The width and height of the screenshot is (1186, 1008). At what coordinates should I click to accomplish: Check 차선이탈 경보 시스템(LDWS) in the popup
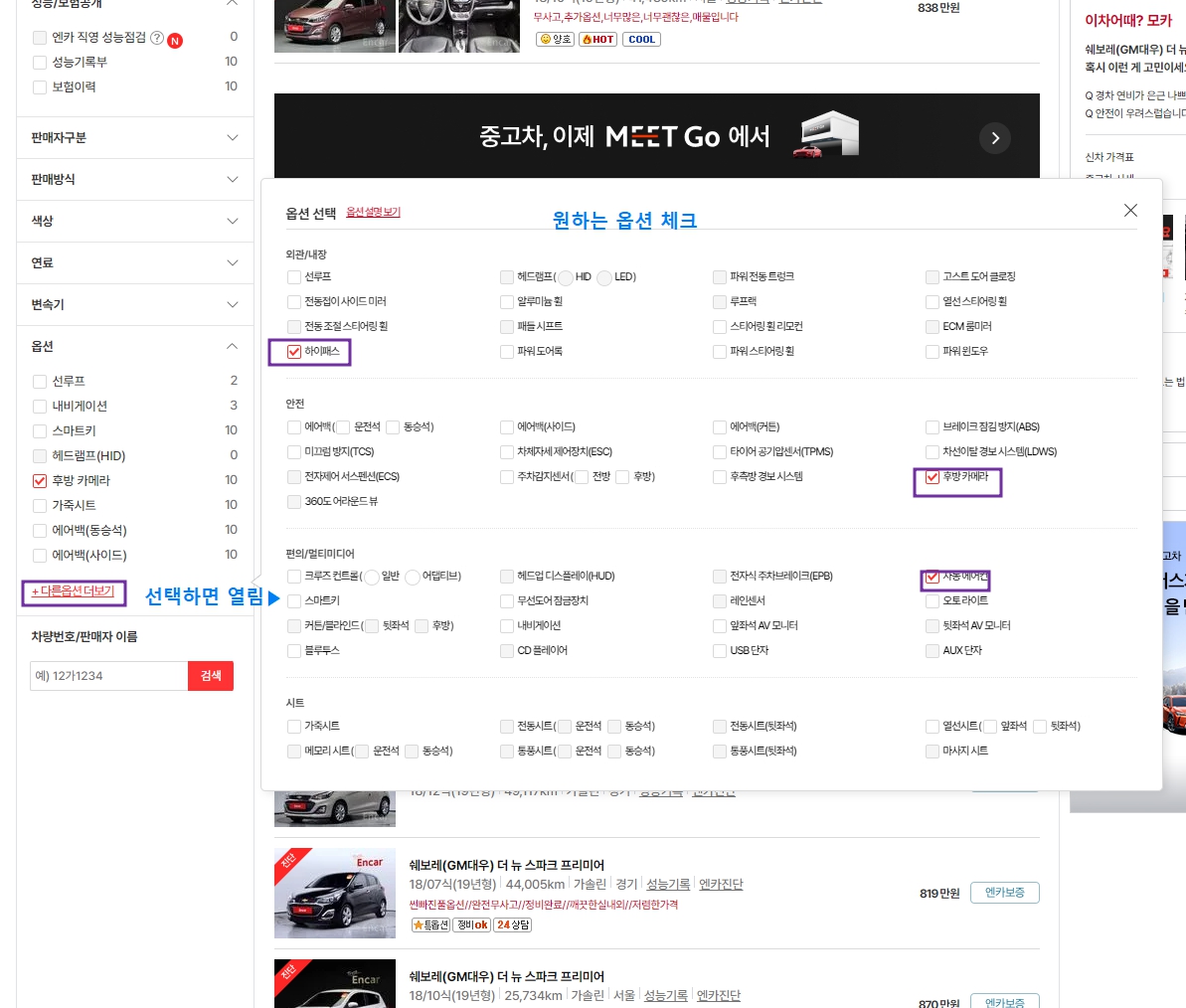click(x=932, y=452)
